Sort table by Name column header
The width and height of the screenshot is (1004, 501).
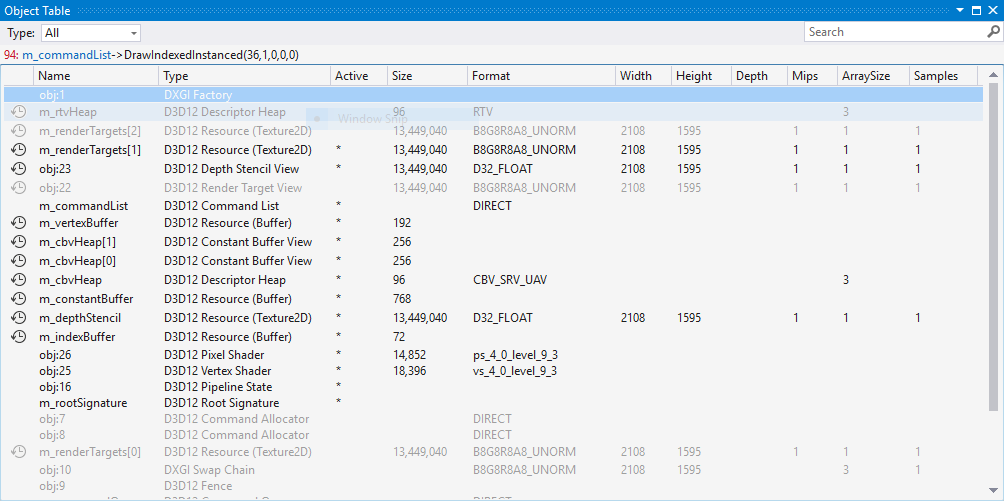[x=95, y=76]
